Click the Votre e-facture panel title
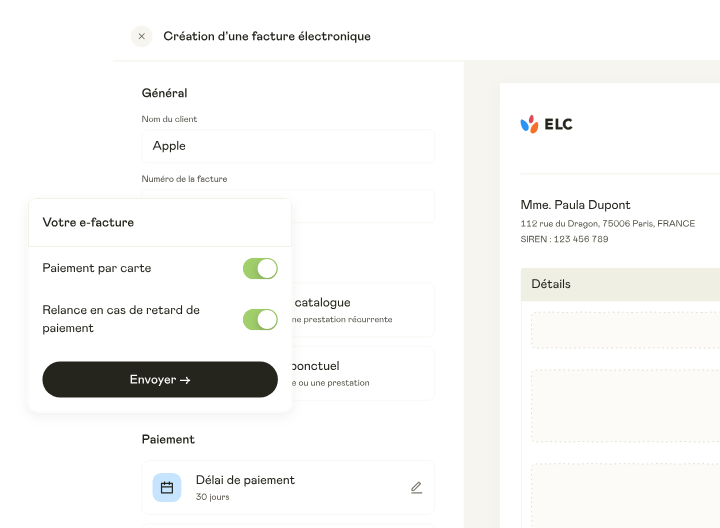Screen dimensions: 720x528 click(88, 222)
